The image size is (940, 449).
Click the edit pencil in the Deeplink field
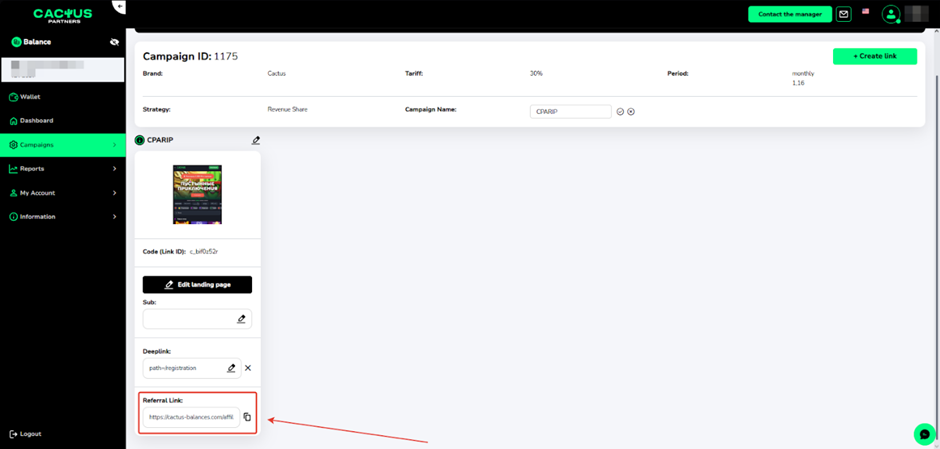(x=231, y=368)
